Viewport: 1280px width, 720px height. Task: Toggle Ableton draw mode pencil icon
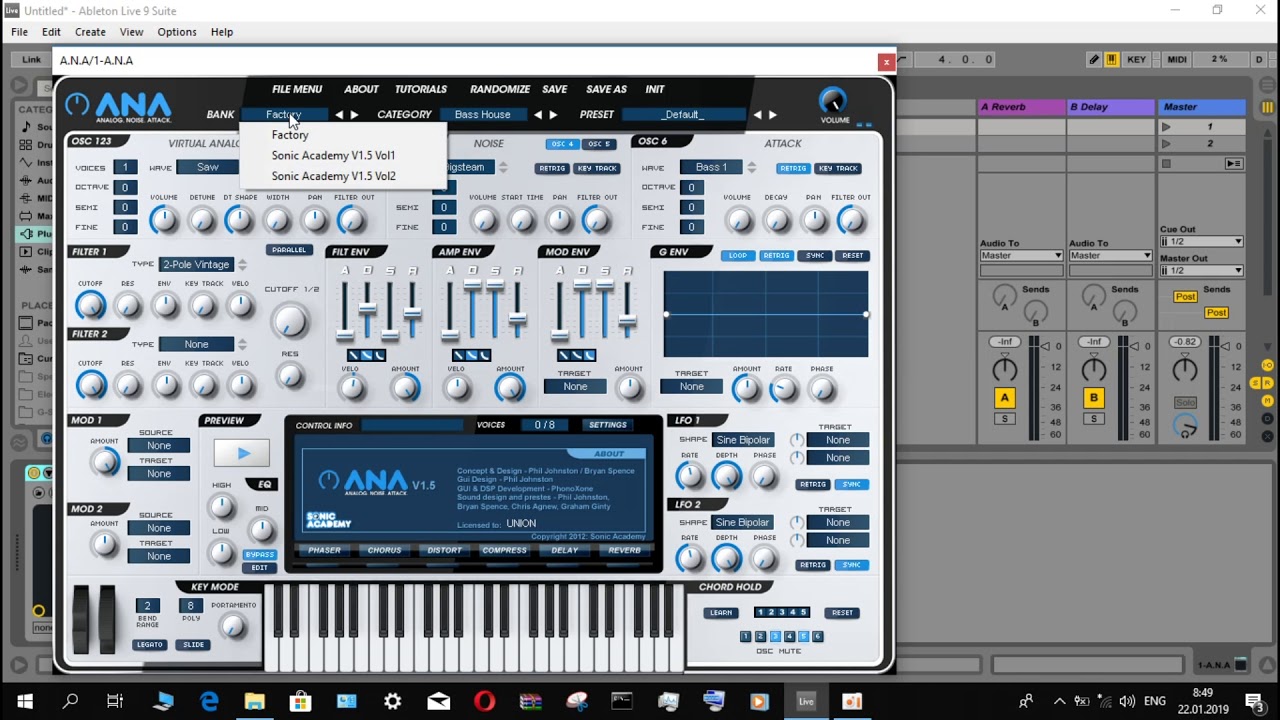pos(1095,60)
